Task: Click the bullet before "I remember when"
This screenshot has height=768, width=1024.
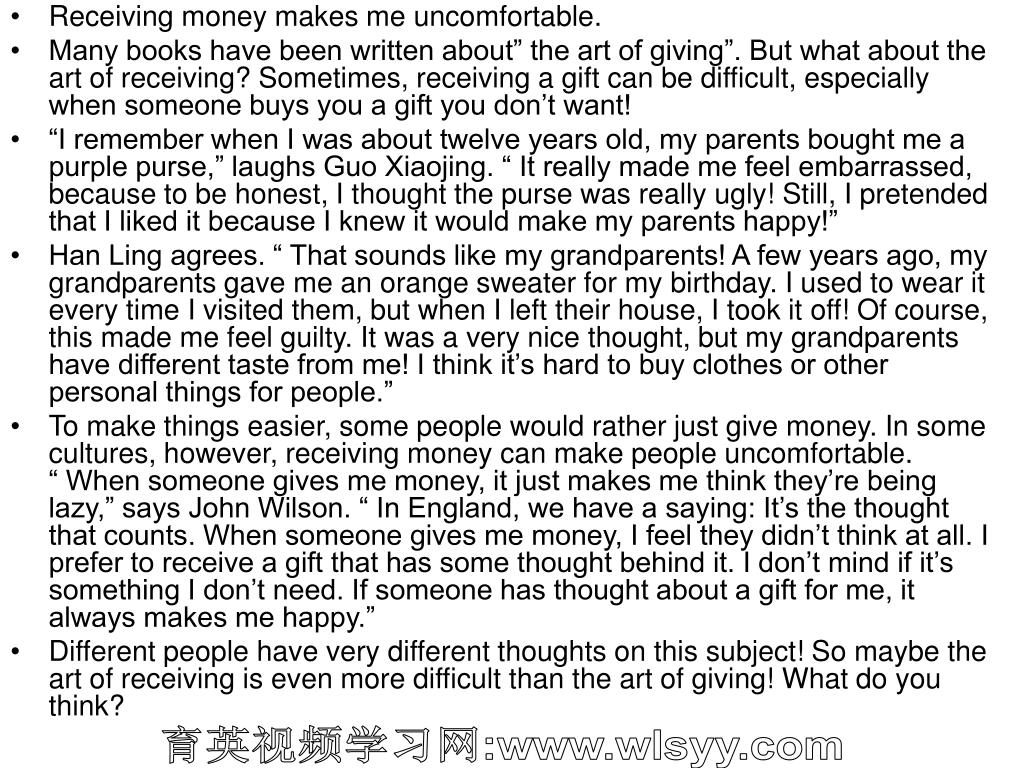Action: coord(16,140)
